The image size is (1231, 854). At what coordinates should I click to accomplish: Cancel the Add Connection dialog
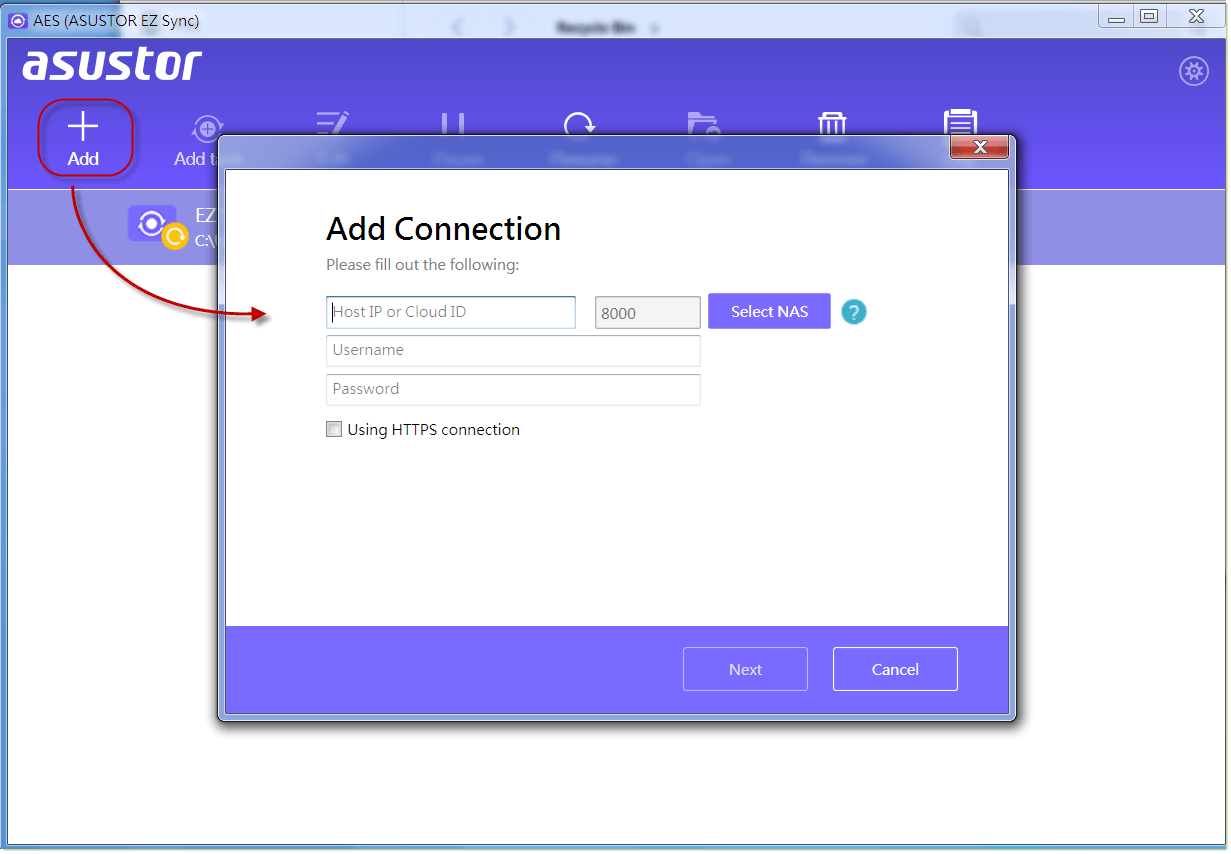(x=895, y=669)
